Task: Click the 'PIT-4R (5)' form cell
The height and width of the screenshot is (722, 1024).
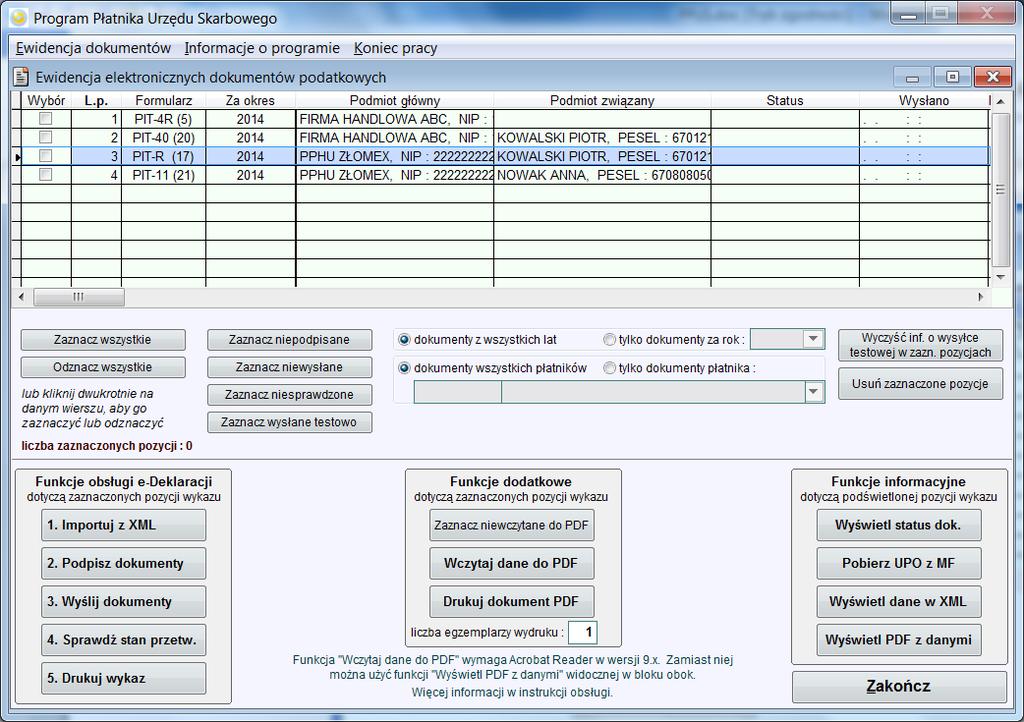Action: point(163,119)
